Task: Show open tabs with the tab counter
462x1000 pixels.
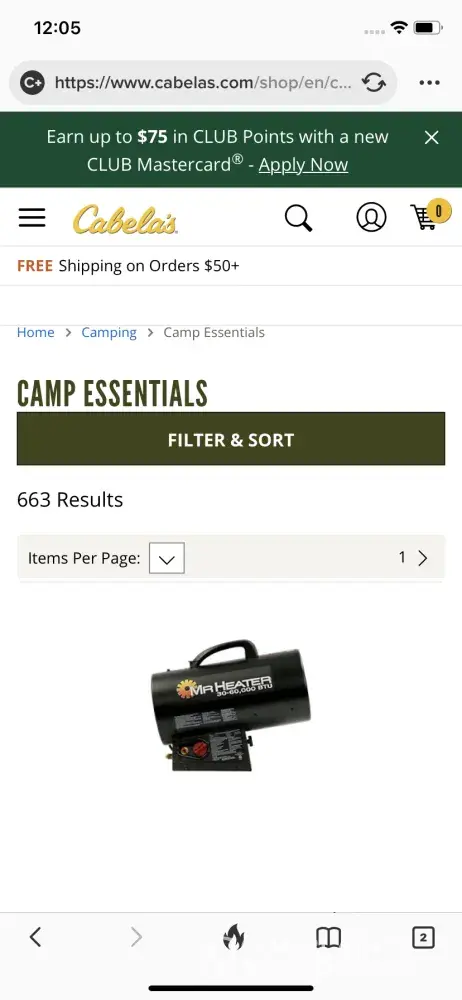Action: [423, 938]
